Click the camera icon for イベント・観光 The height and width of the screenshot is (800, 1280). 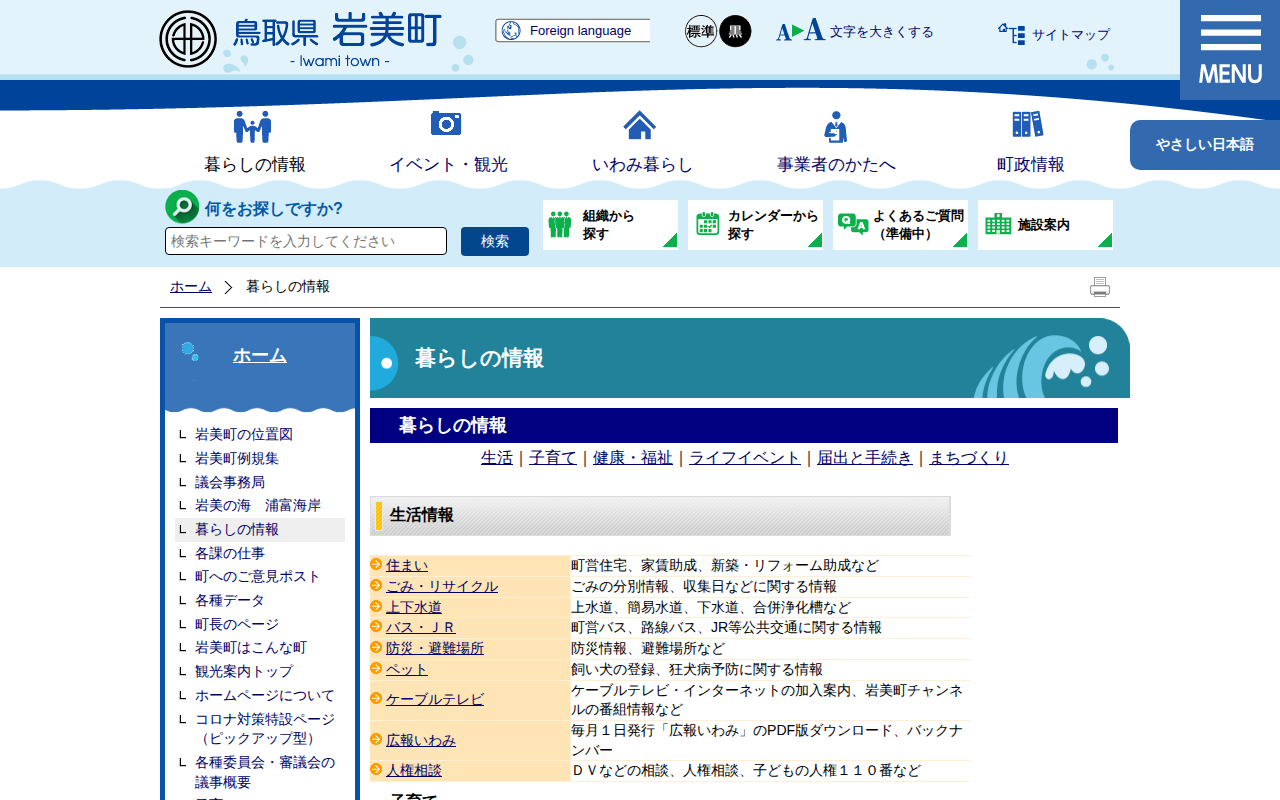click(446, 123)
